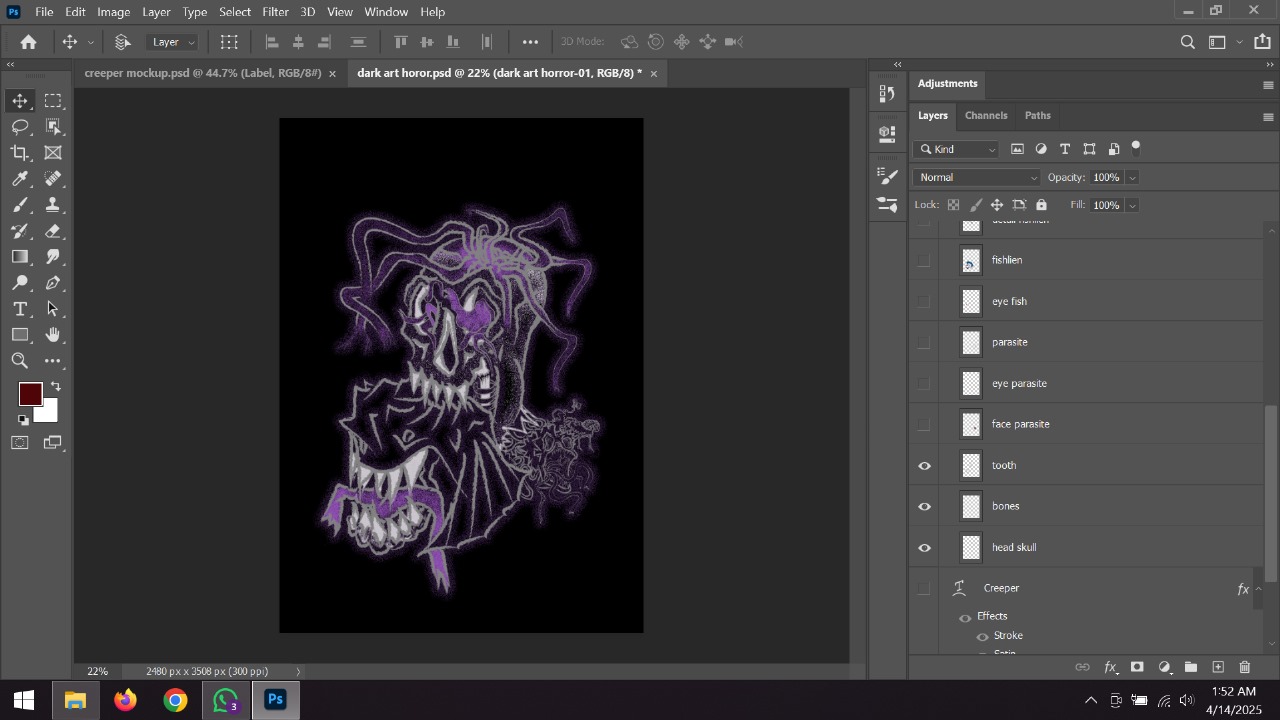Select the Spot Healing Brush tool
1280x720 pixels.
point(53,179)
